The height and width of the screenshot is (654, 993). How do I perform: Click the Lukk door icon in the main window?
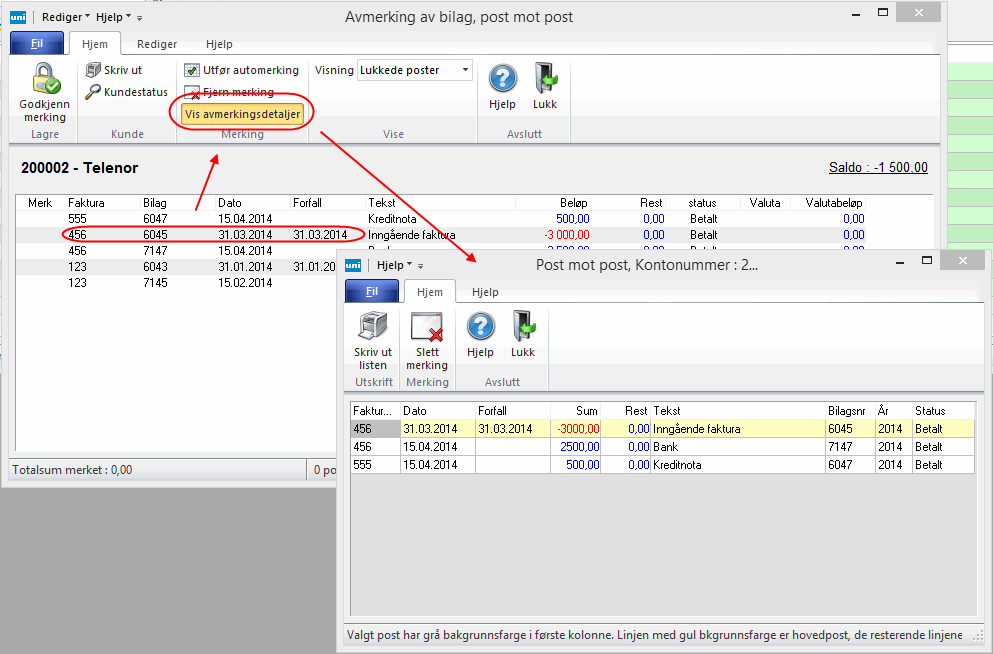545,79
